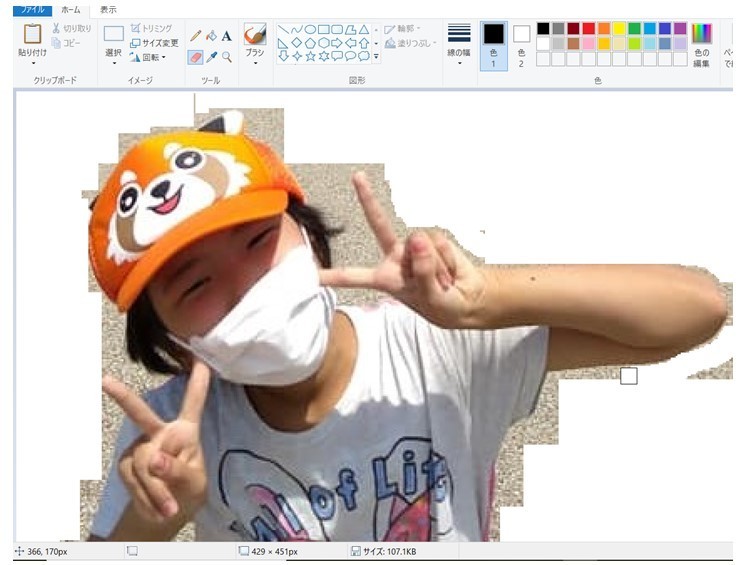Choose the Rounded rectangle shape

point(337,30)
